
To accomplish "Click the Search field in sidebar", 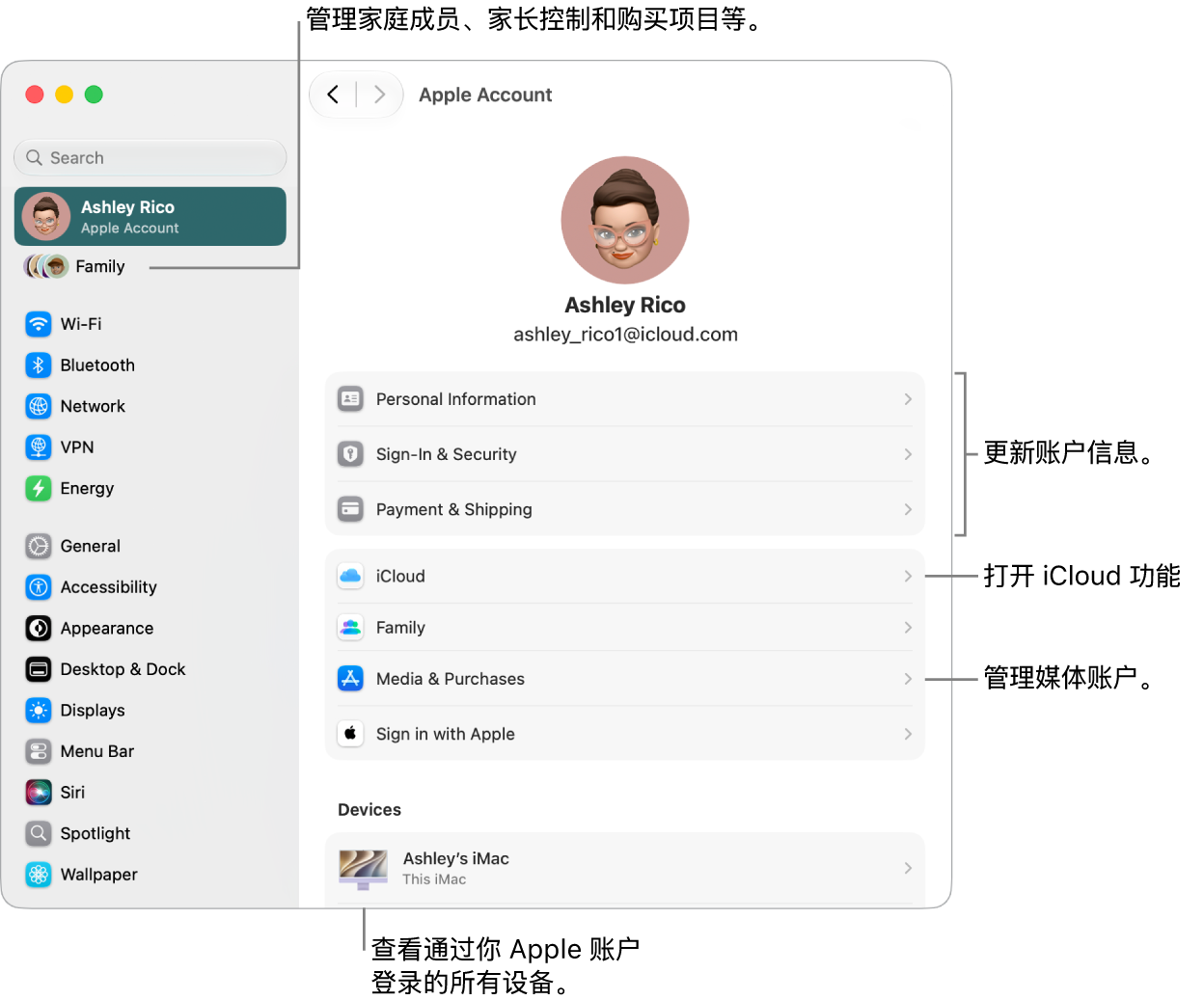I will point(150,157).
